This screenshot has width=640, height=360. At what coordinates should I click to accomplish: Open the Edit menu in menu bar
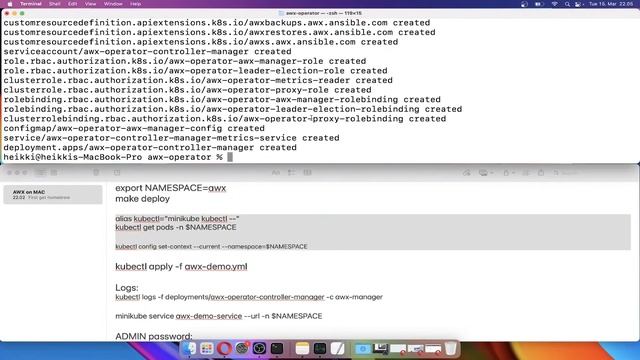point(73,4)
